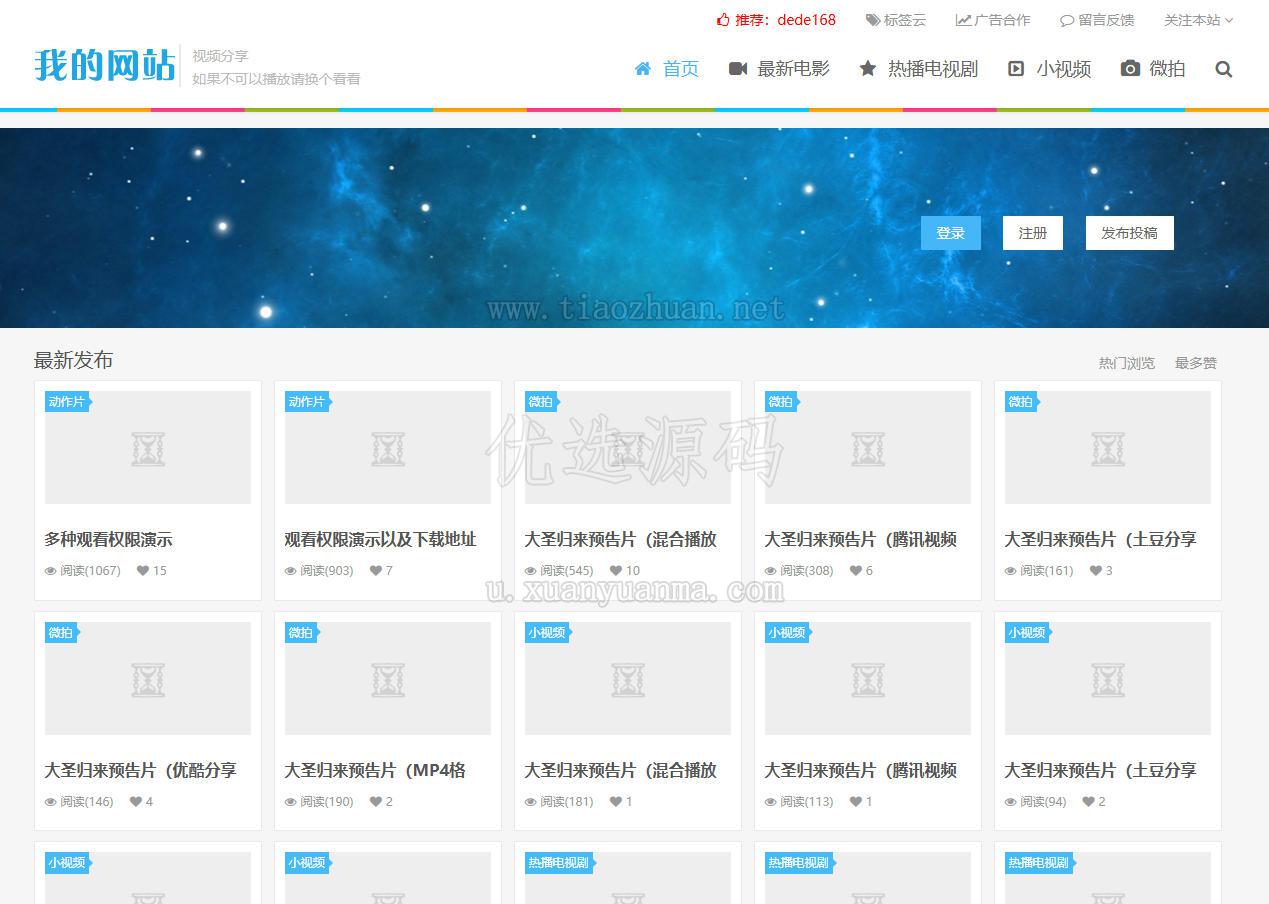Click the heart icon showing 4 likes

pos(136,801)
